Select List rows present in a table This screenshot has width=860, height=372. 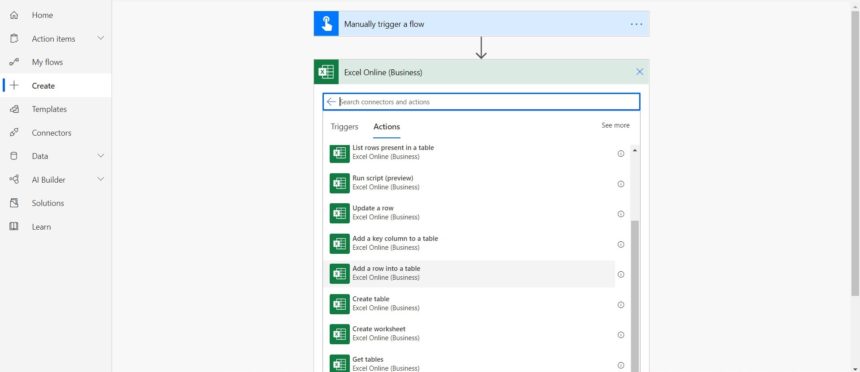(469, 153)
